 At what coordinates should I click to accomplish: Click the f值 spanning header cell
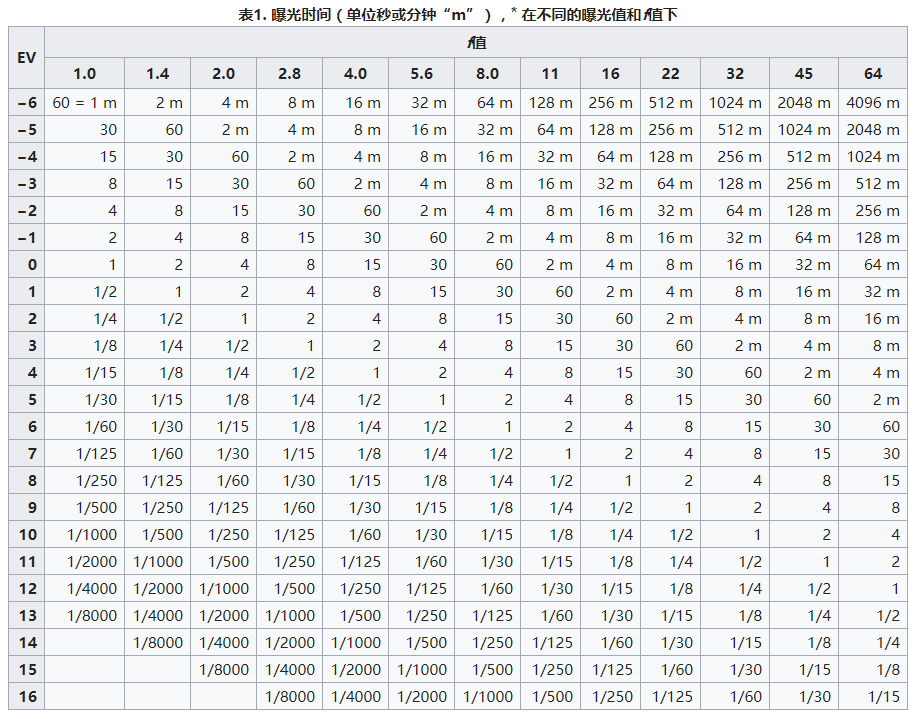pyautogui.click(x=476, y=42)
